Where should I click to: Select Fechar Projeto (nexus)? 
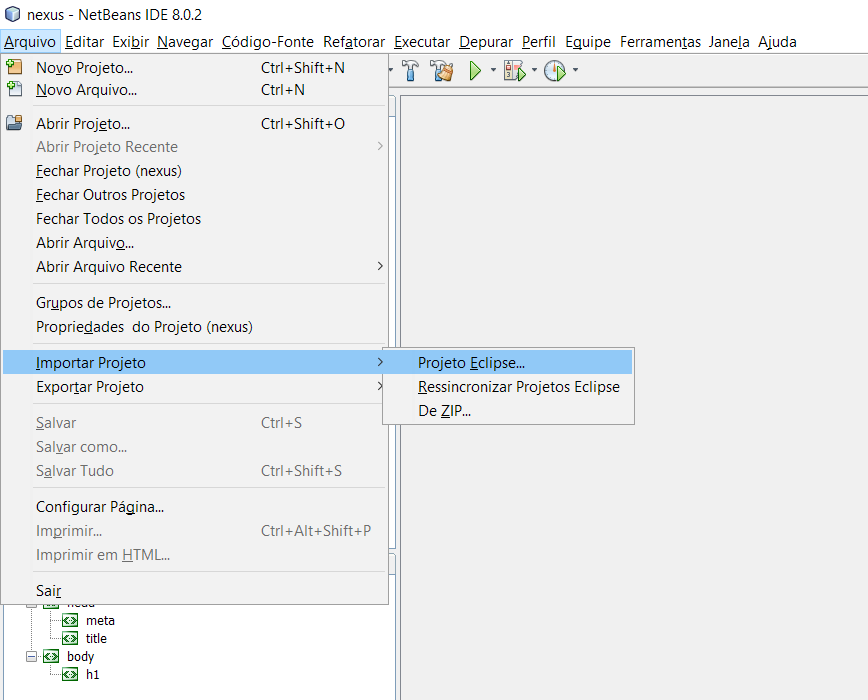point(194,171)
